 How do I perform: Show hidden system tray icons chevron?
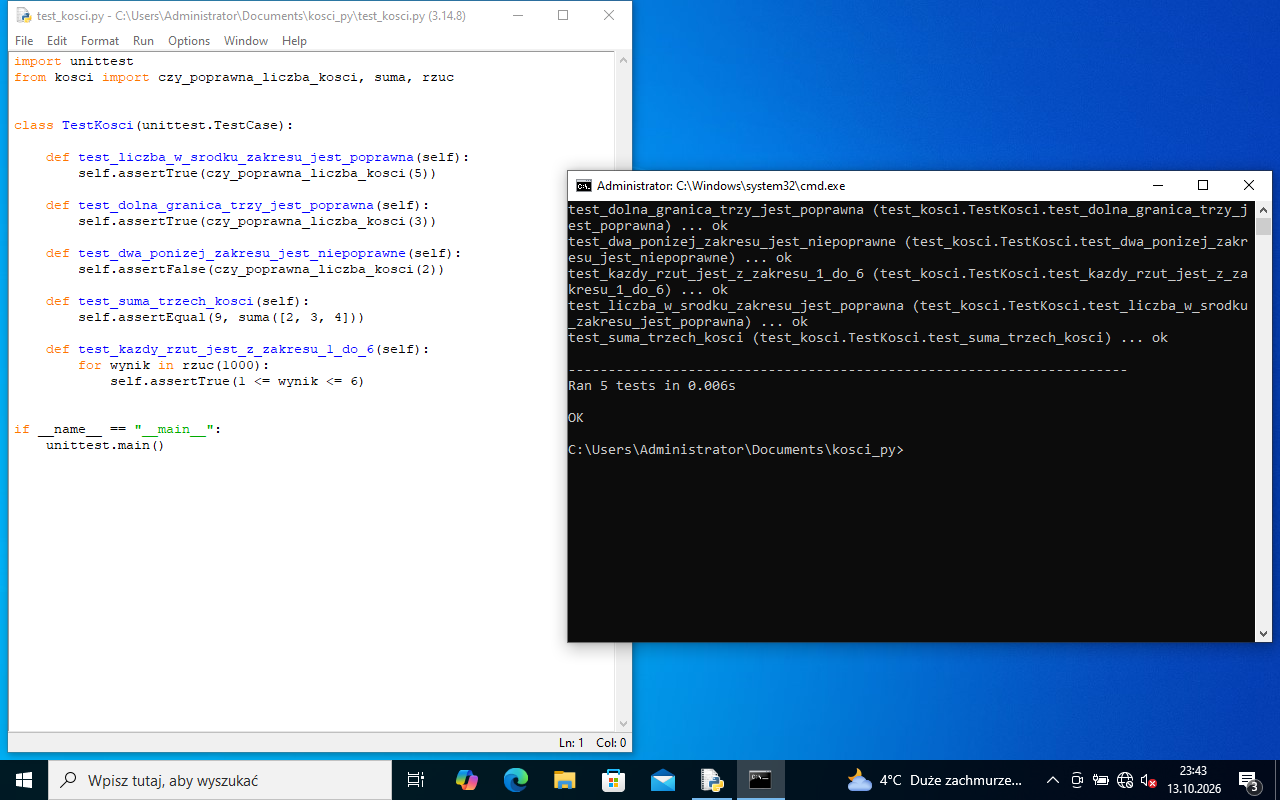(1052, 780)
